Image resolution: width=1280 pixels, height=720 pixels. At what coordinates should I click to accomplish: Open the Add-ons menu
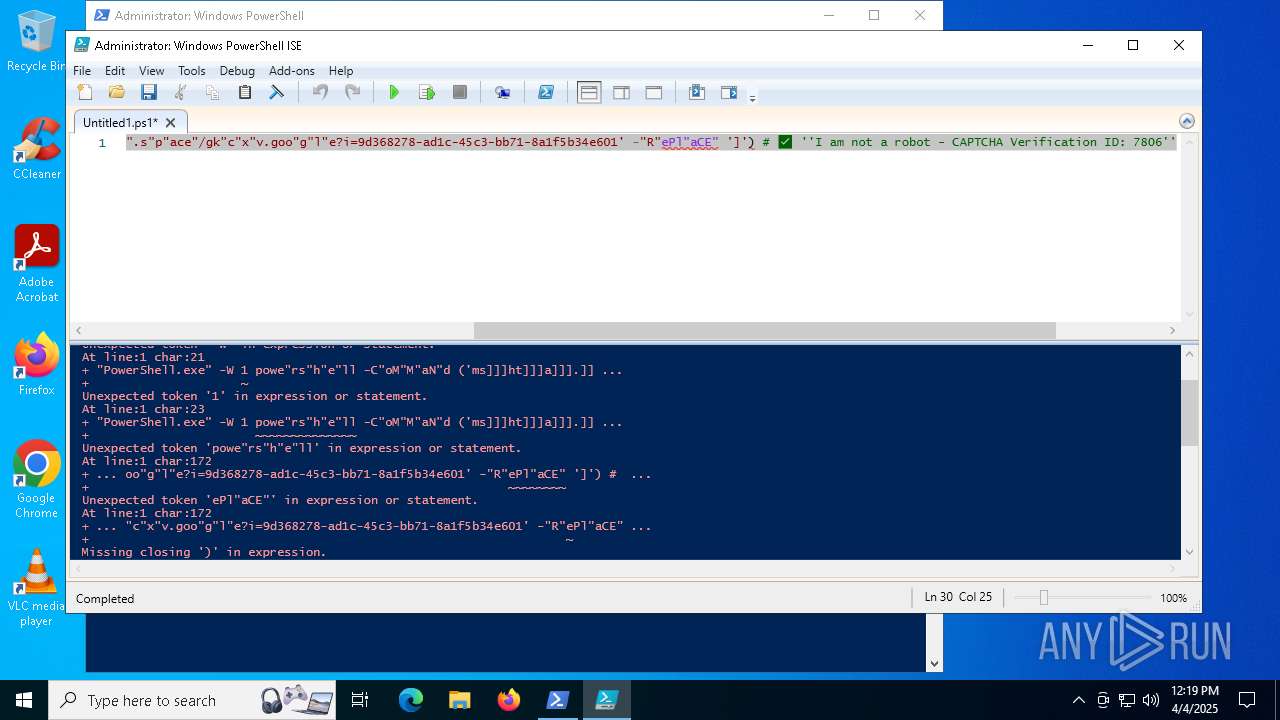pyautogui.click(x=292, y=70)
